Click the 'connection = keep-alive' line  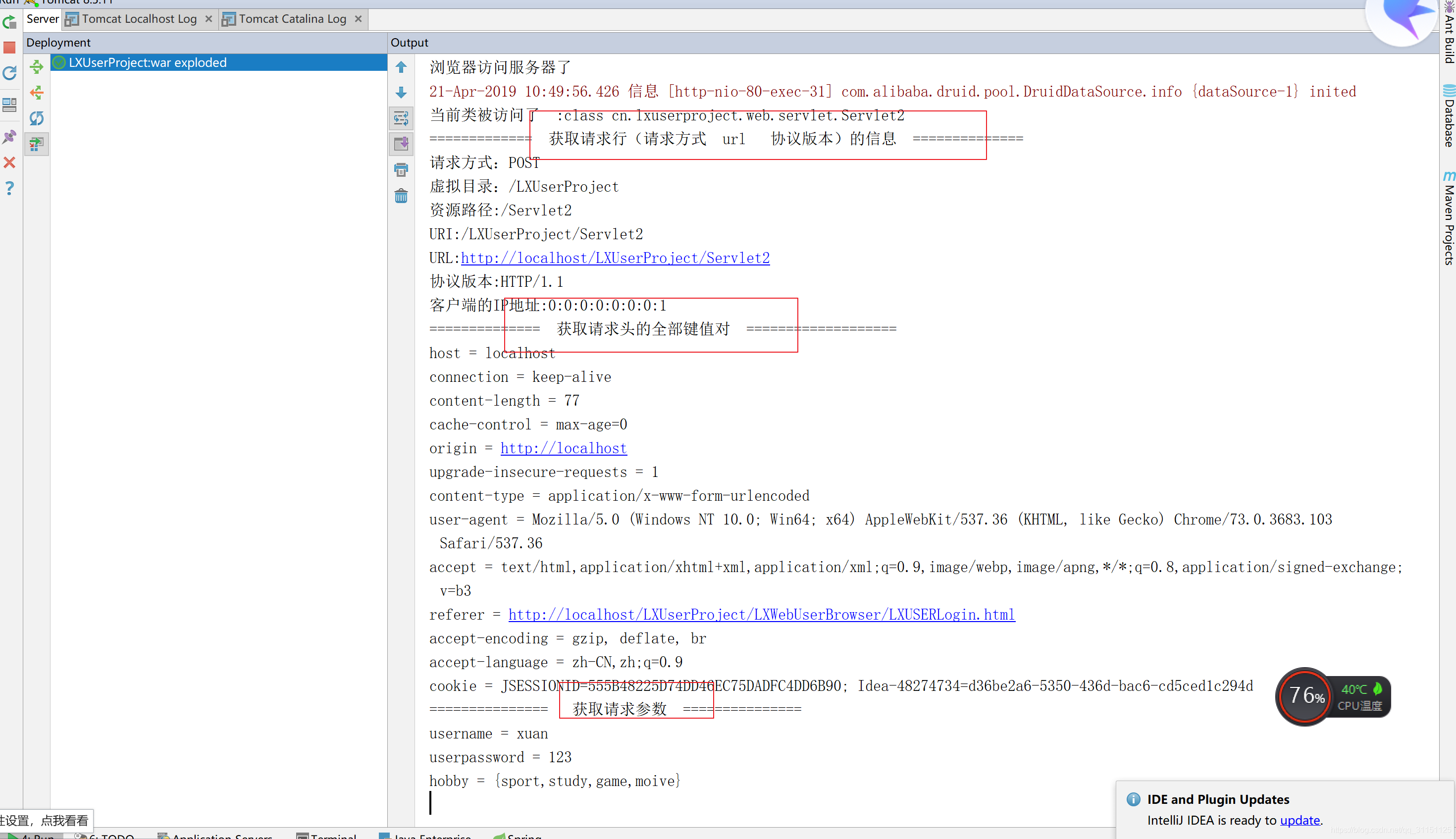click(x=520, y=377)
